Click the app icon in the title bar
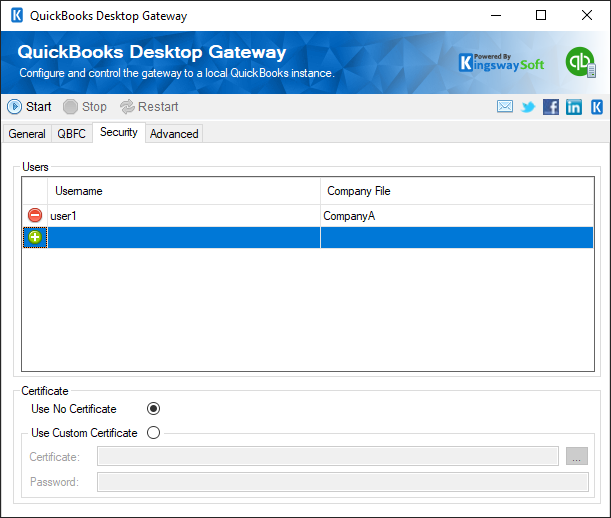Screen dimensions: 611x518 tap(17, 16)
